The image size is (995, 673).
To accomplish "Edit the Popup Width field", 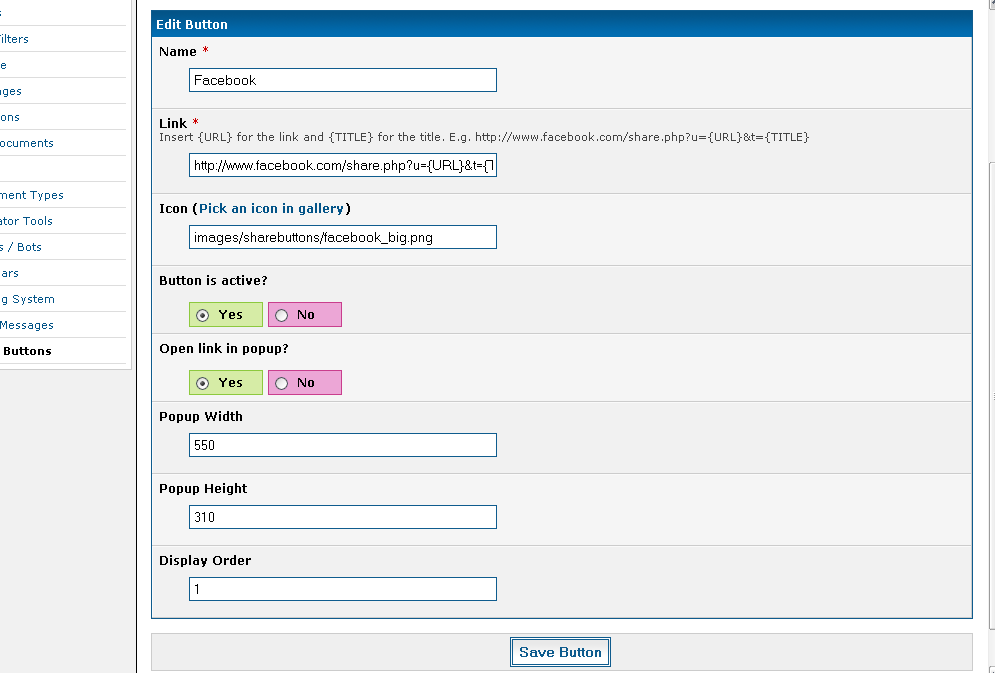I will coord(342,445).
